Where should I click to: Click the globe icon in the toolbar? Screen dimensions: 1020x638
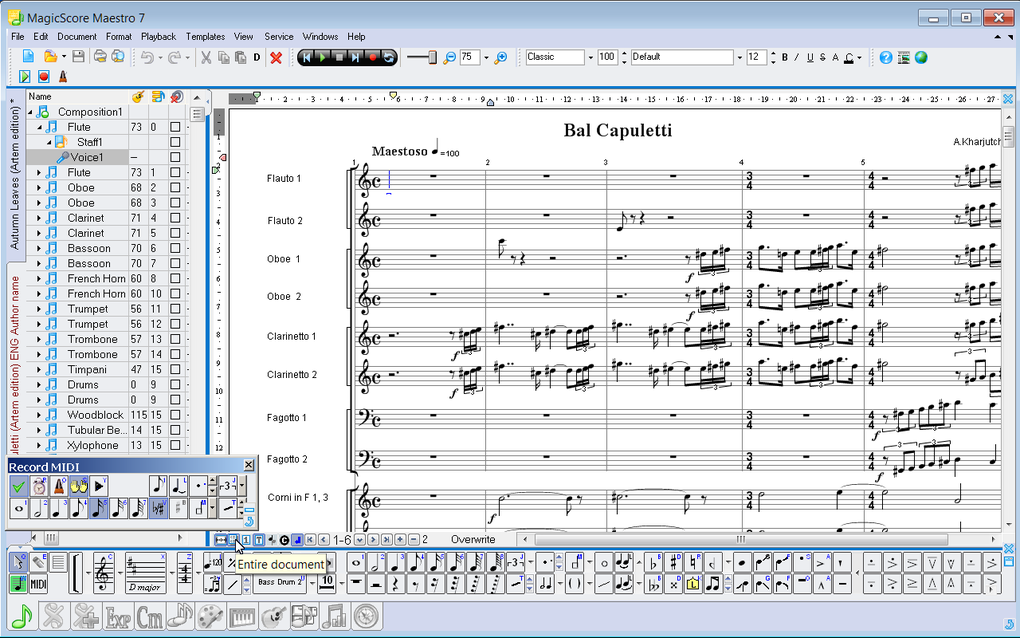(x=921, y=57)
